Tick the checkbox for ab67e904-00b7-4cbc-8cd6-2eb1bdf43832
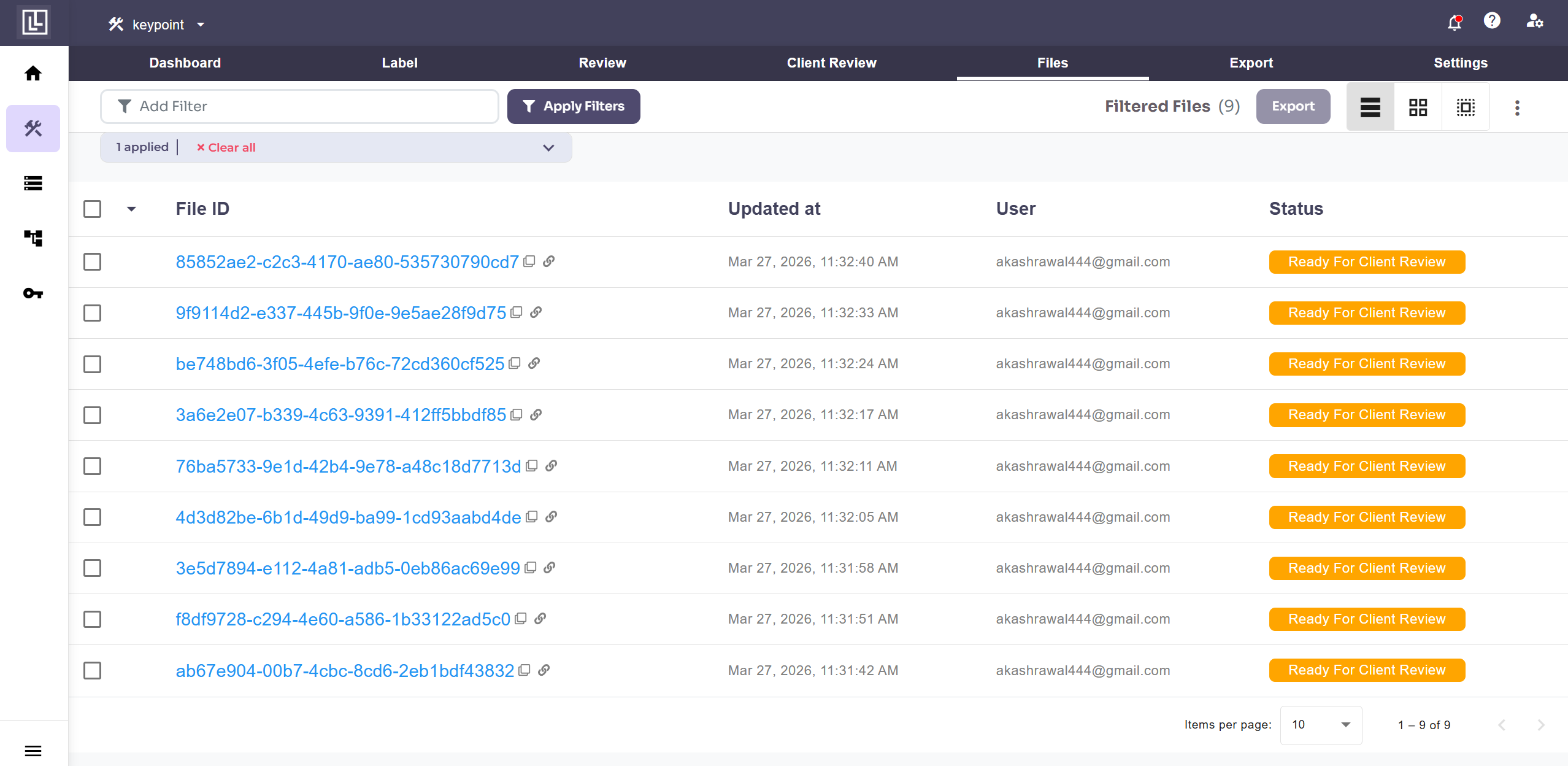 [x=92, y=670]
